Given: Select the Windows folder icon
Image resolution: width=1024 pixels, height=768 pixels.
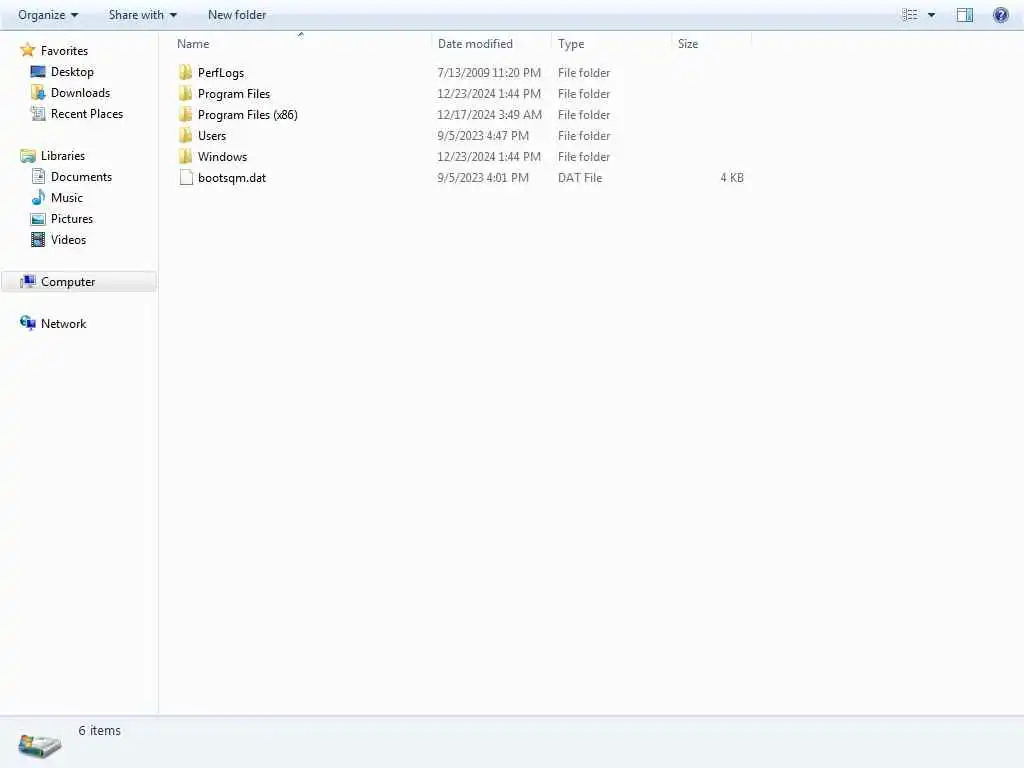Looking at the screenshot, I should point(185,156).
